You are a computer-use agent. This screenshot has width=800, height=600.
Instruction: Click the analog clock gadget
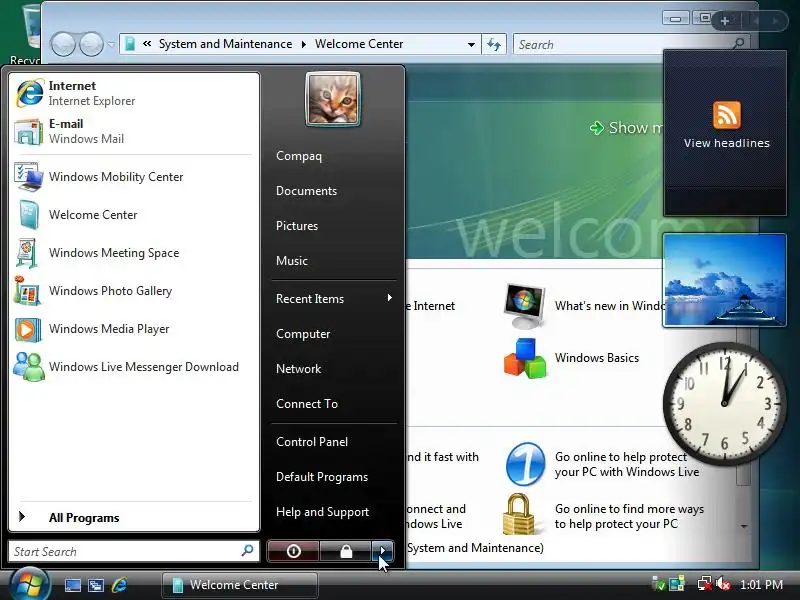[x=724, y=404]
